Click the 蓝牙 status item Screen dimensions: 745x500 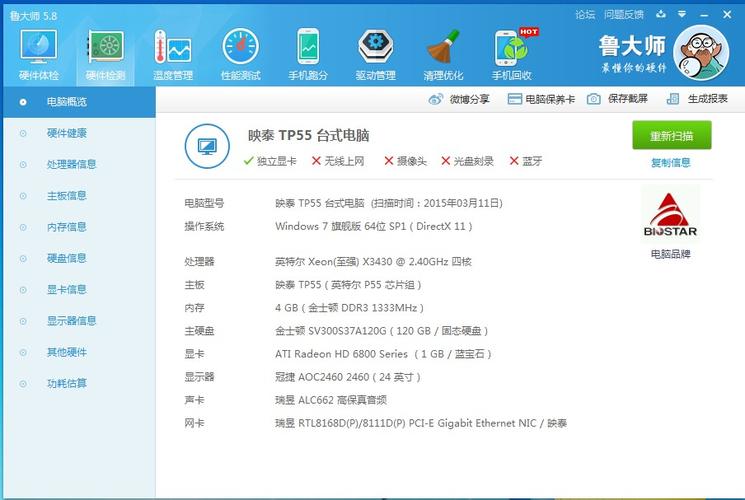coord(525,161)
